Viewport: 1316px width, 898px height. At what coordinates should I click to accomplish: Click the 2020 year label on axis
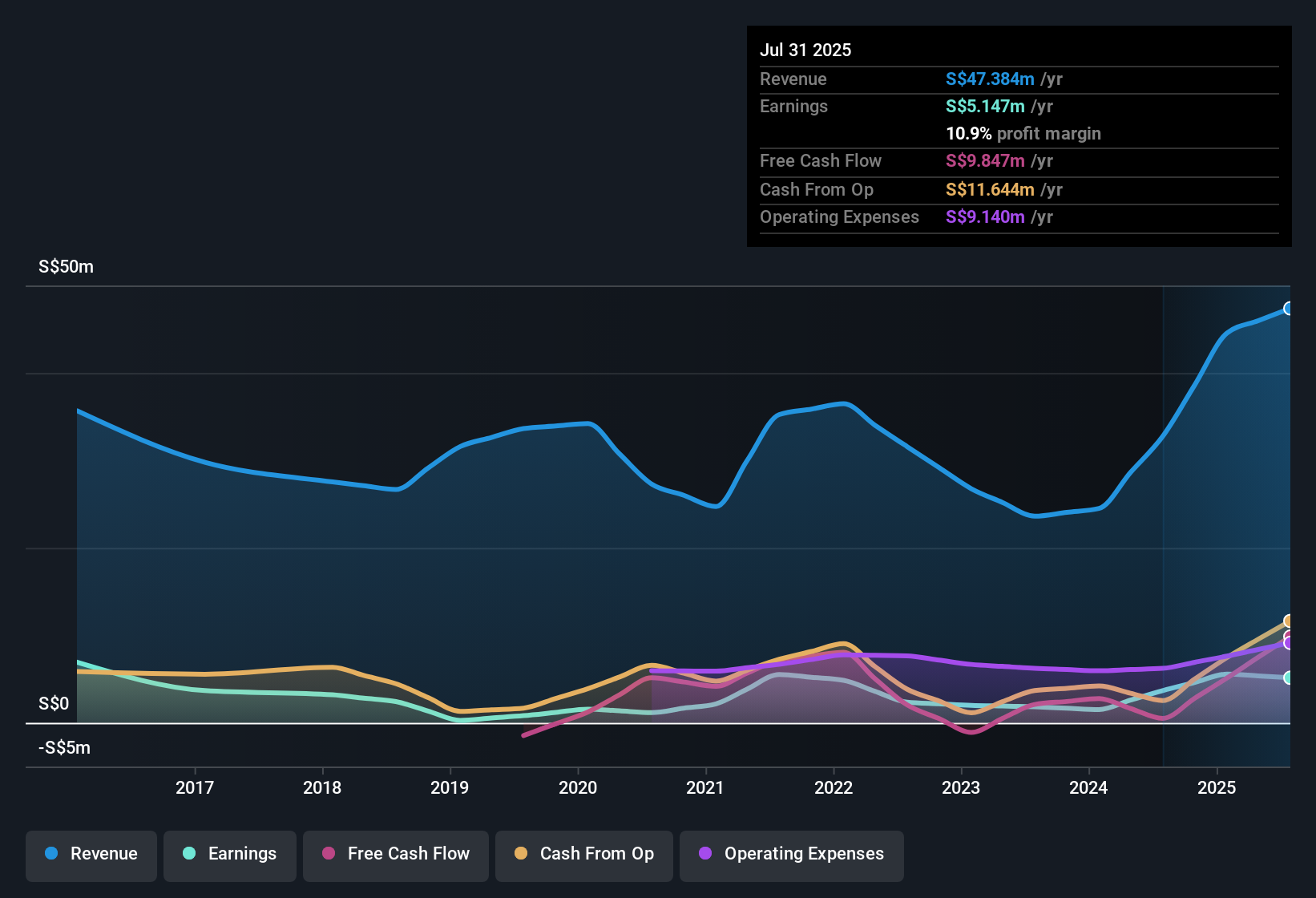[x=577, y=787]
